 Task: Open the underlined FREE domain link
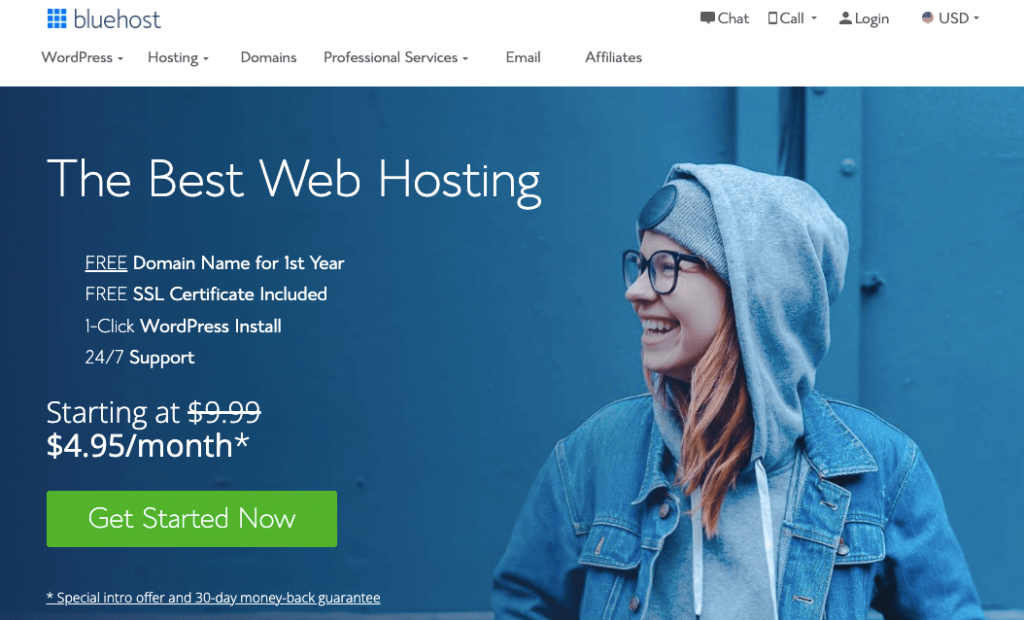(106, 263)
